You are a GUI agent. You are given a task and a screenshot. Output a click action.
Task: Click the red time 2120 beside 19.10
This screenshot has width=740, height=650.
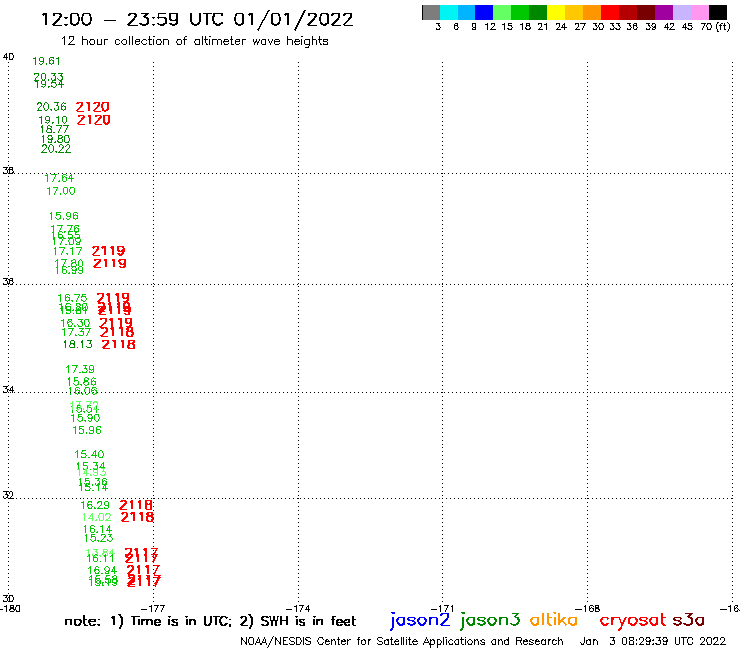coord(93,120)
